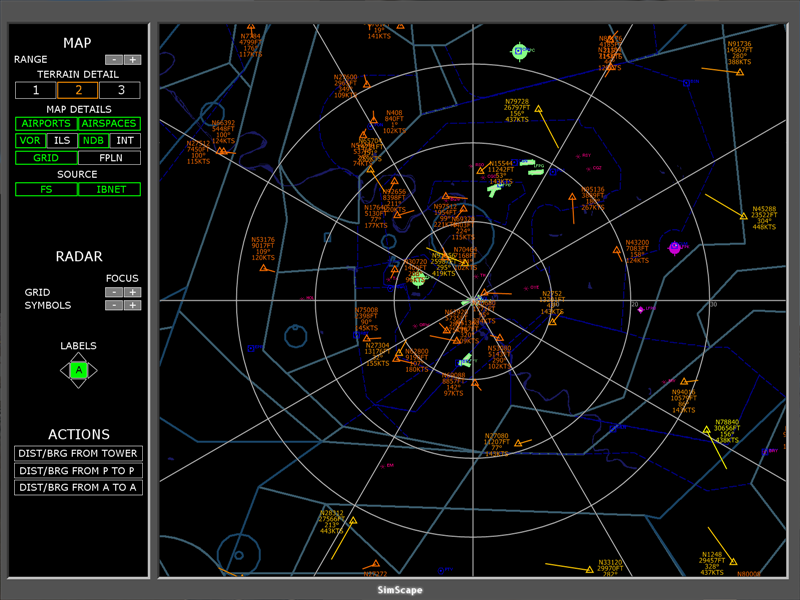
Task: Disable the VOR map detail
Action: 30,140
